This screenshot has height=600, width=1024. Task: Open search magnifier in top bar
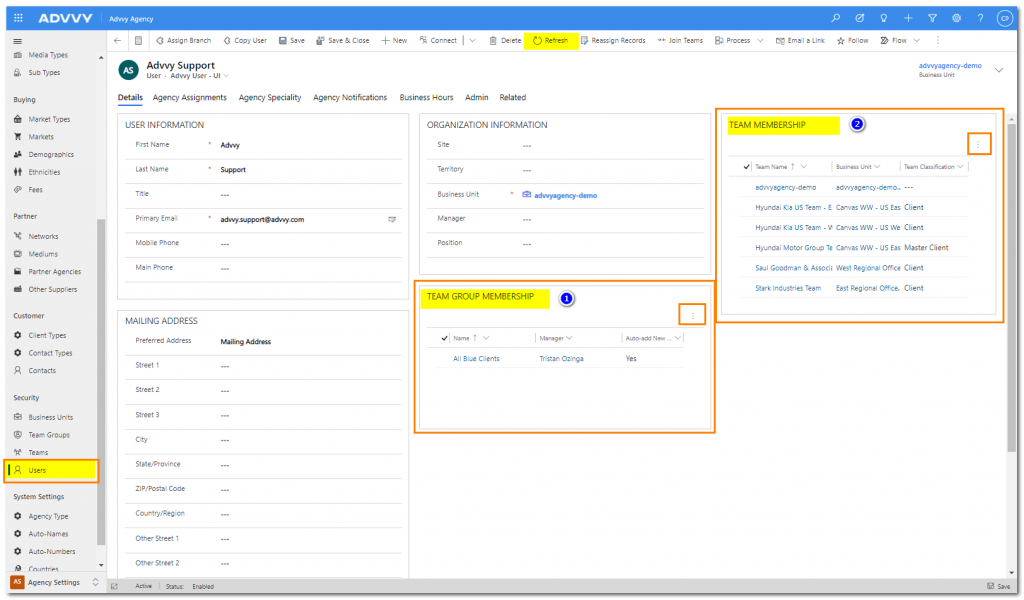point(836,18)
